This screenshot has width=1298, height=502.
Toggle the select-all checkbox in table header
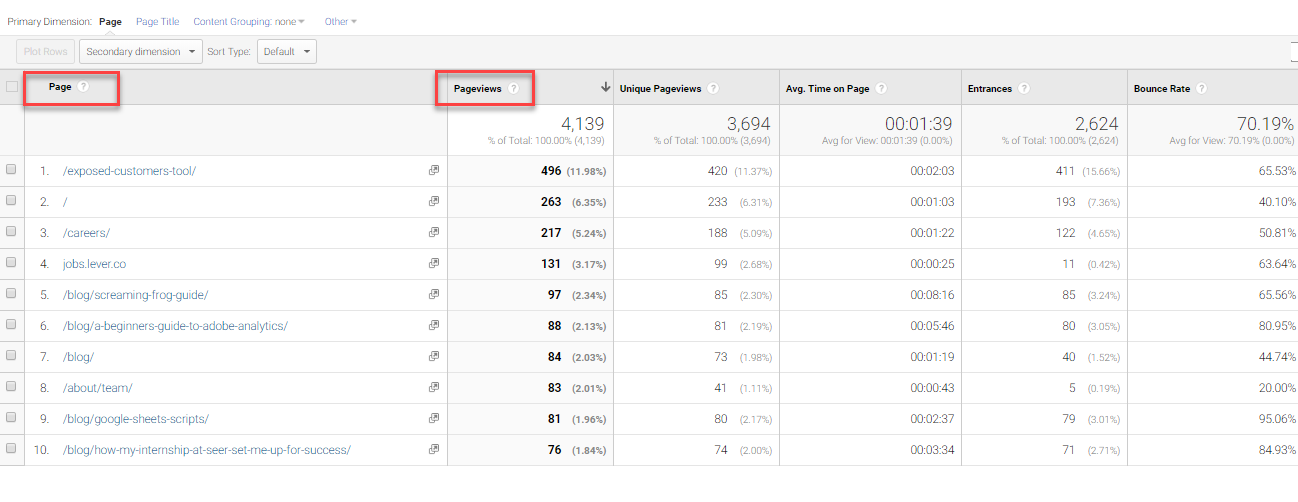pyautogui.click(x=12, y=87)
